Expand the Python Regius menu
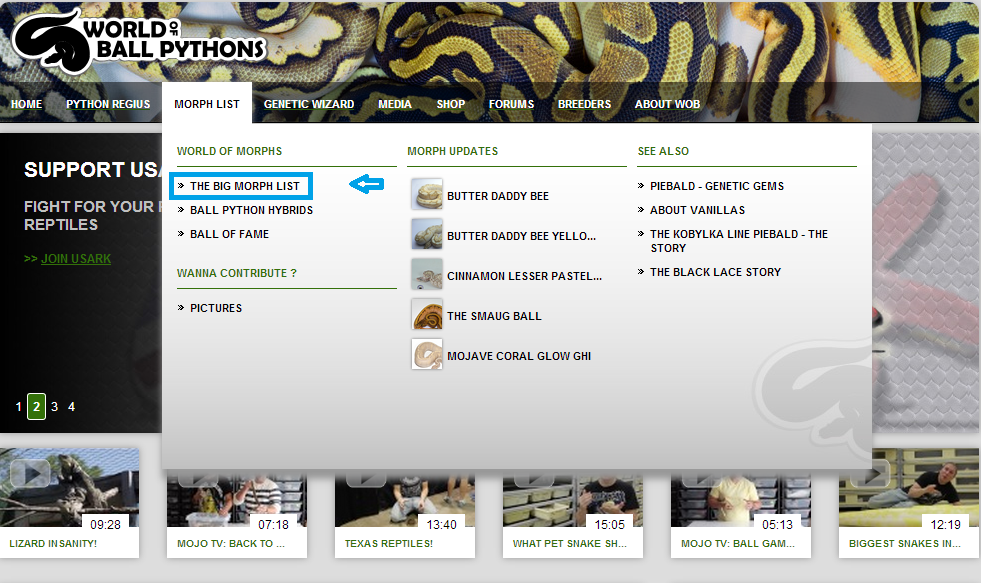The image size is (981, 583). [108, 104]
